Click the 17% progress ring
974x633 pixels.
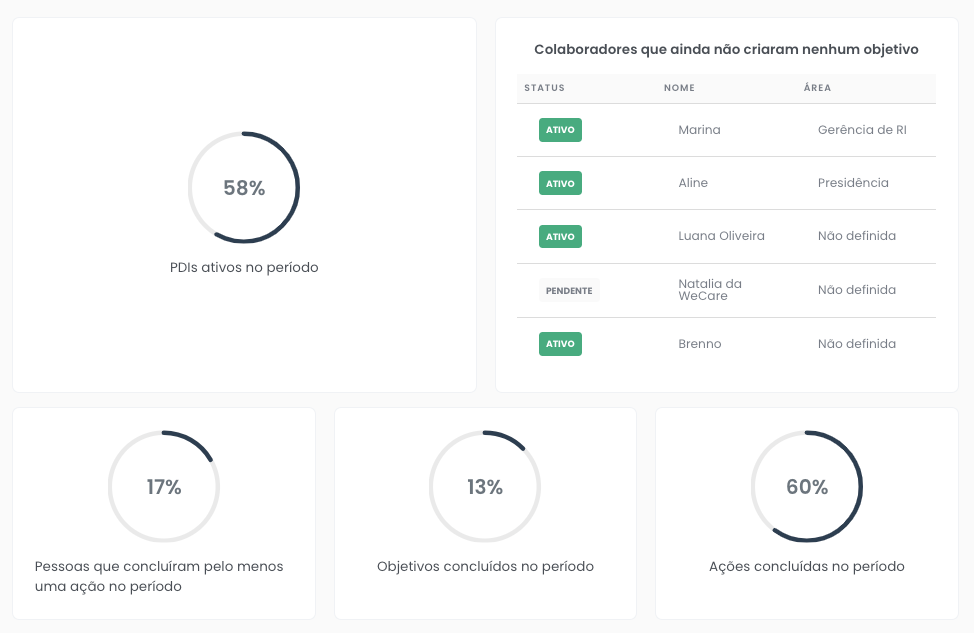click(164, 487)
